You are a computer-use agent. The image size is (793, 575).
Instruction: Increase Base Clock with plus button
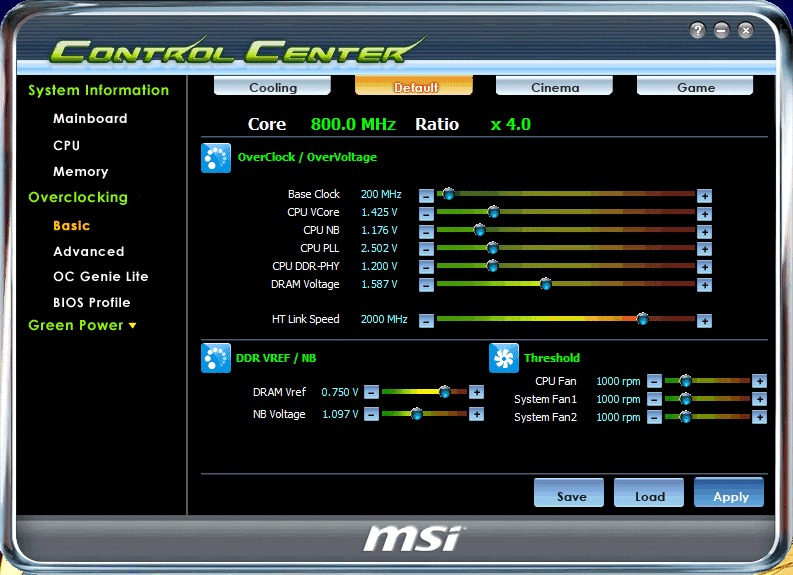[704, 196]
